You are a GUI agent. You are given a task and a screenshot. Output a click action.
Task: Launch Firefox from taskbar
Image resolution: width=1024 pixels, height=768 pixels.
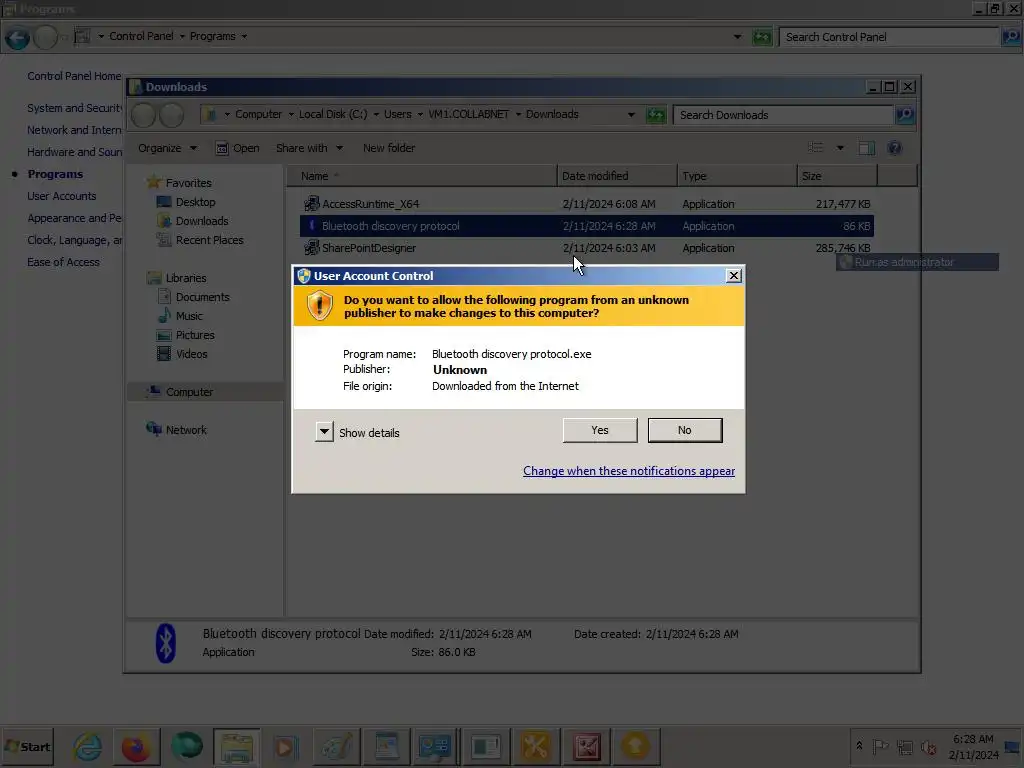[x=136, y=746]
